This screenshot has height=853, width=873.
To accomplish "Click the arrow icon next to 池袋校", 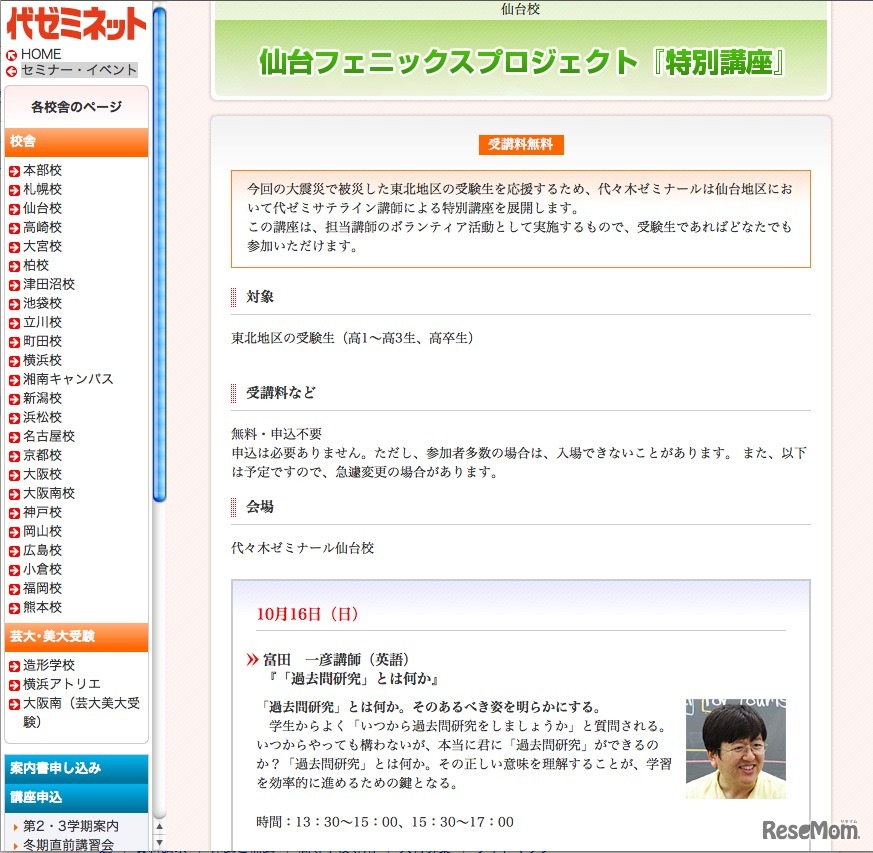I will pyautogui.click(x=14, y=304).
